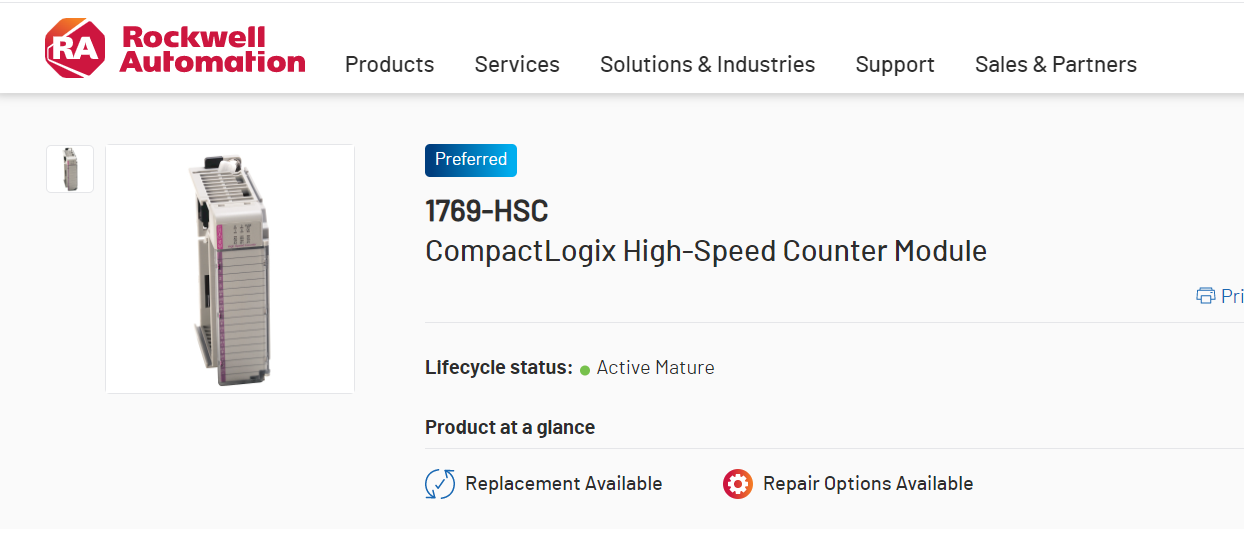Image resolution: width=1244 pixels, height=554 pixels.
Task: Click the 1769-HSC catalog number heading
Action: coord(487,212)
